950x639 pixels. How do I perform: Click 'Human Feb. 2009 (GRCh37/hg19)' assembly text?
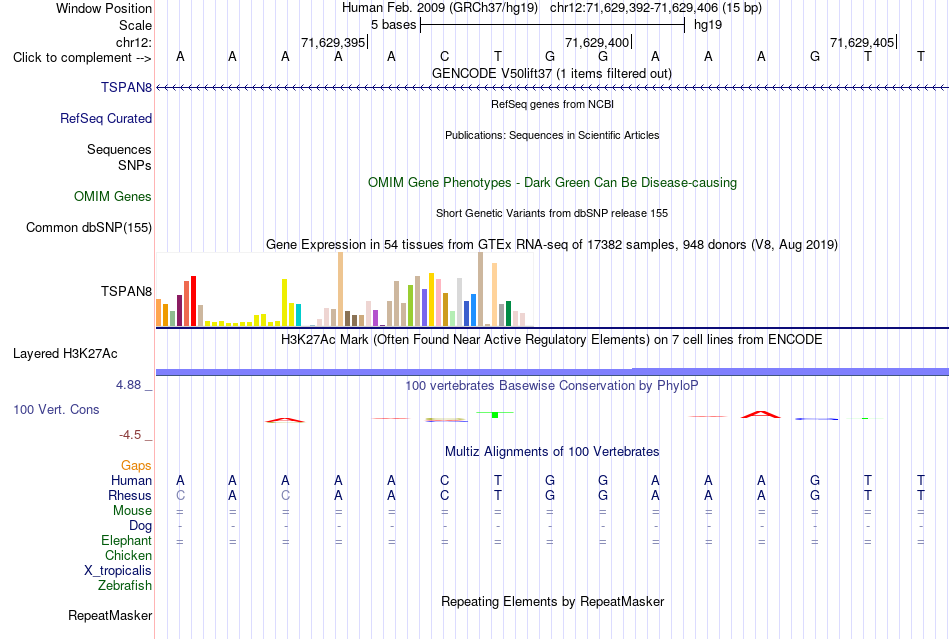(440, 8)
